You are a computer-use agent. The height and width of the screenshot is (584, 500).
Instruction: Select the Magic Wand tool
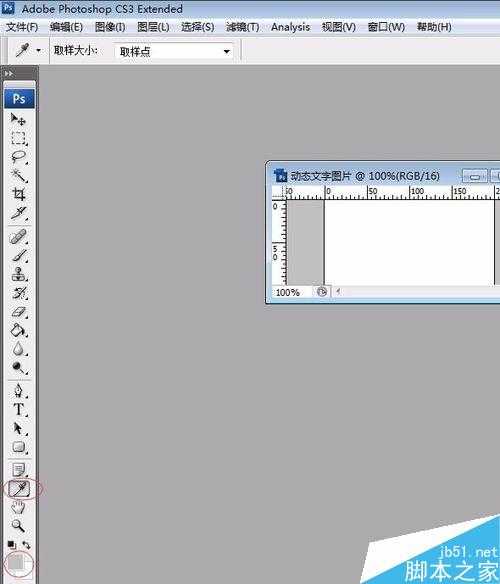pos(18,175)
